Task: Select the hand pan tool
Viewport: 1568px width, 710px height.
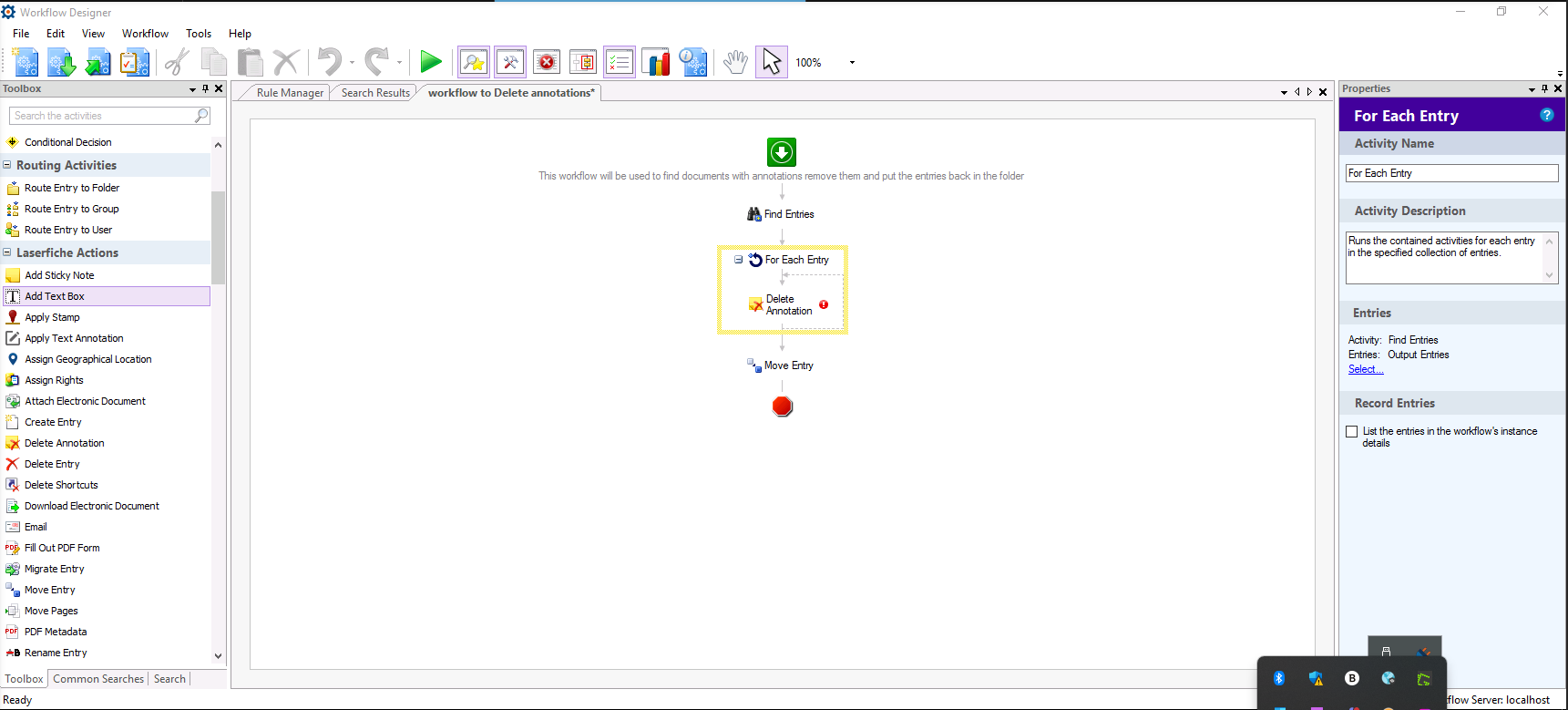Action: pyautogui.click(x=735, y=62)
